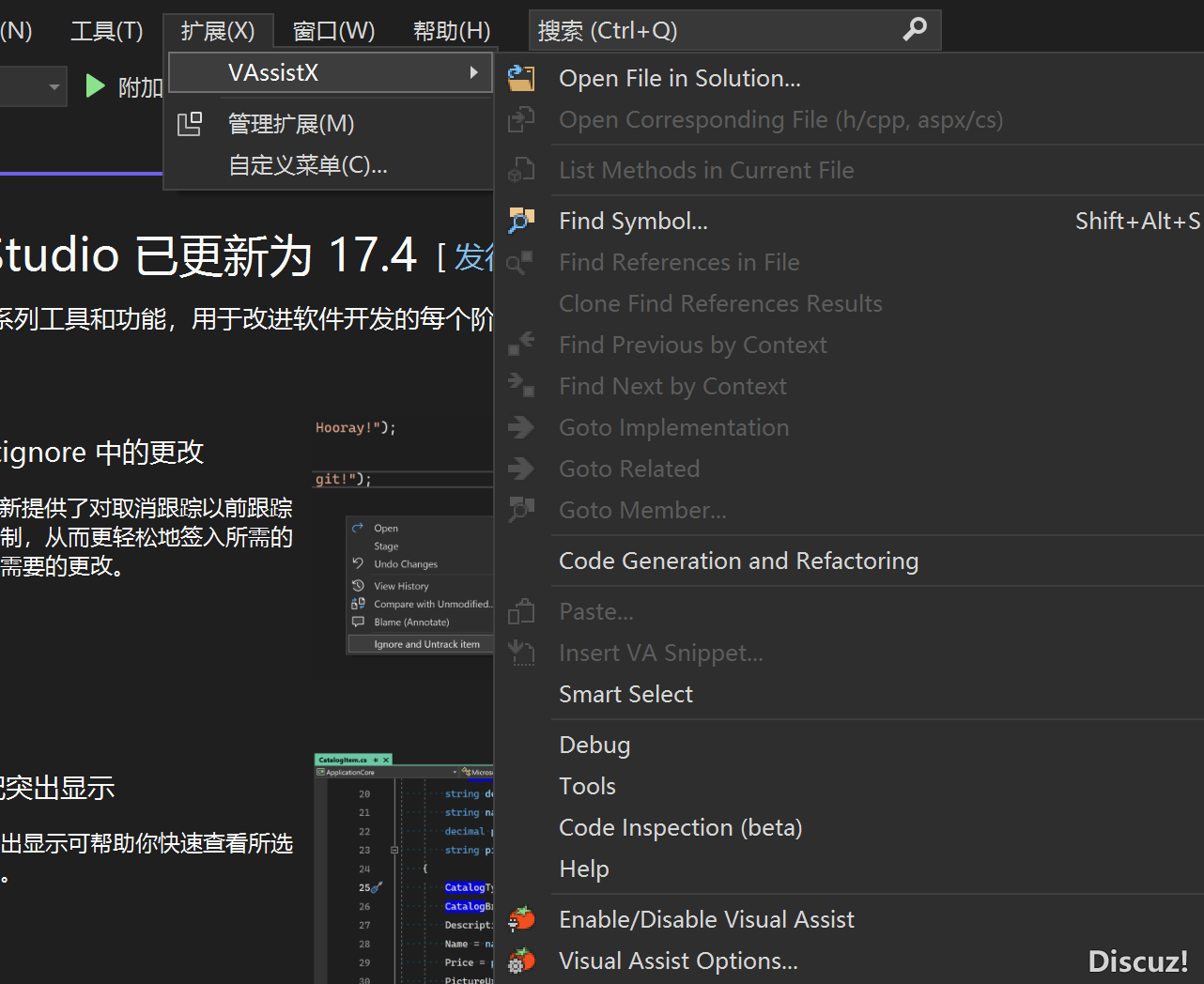Click the Find Next by Context icon

(x=521, y=386)
